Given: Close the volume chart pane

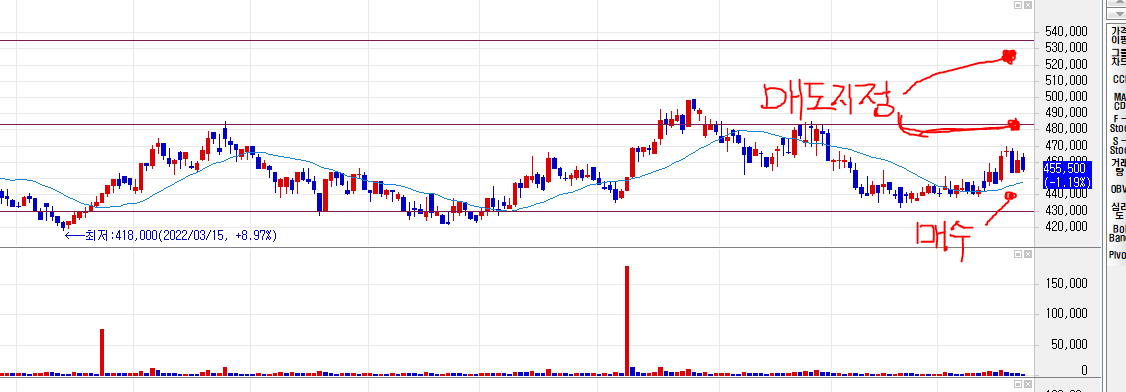Looking at the screenshot, I should click(1028, 254).
